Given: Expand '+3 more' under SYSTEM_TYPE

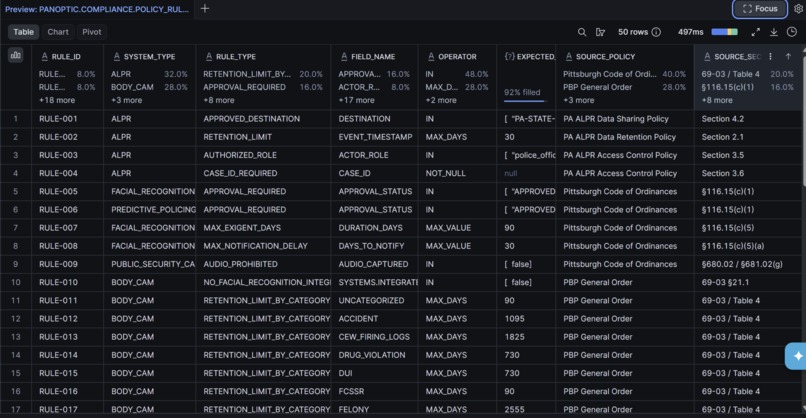Looking at the screenshot, I should [x=126, y=100].
